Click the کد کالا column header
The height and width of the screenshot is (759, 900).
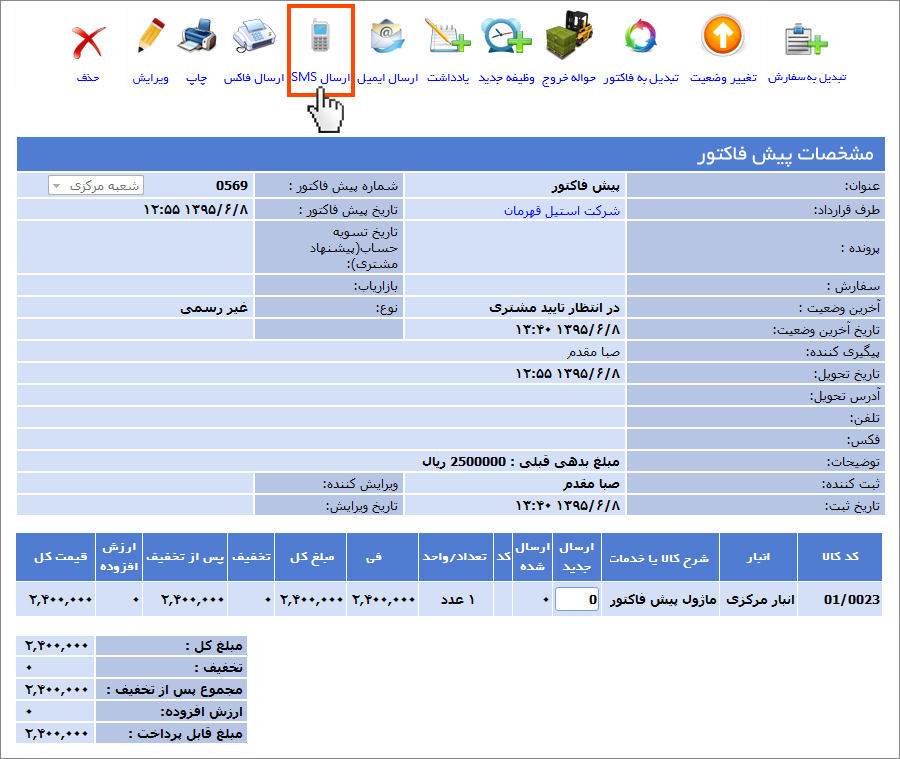tap(840, 556)
